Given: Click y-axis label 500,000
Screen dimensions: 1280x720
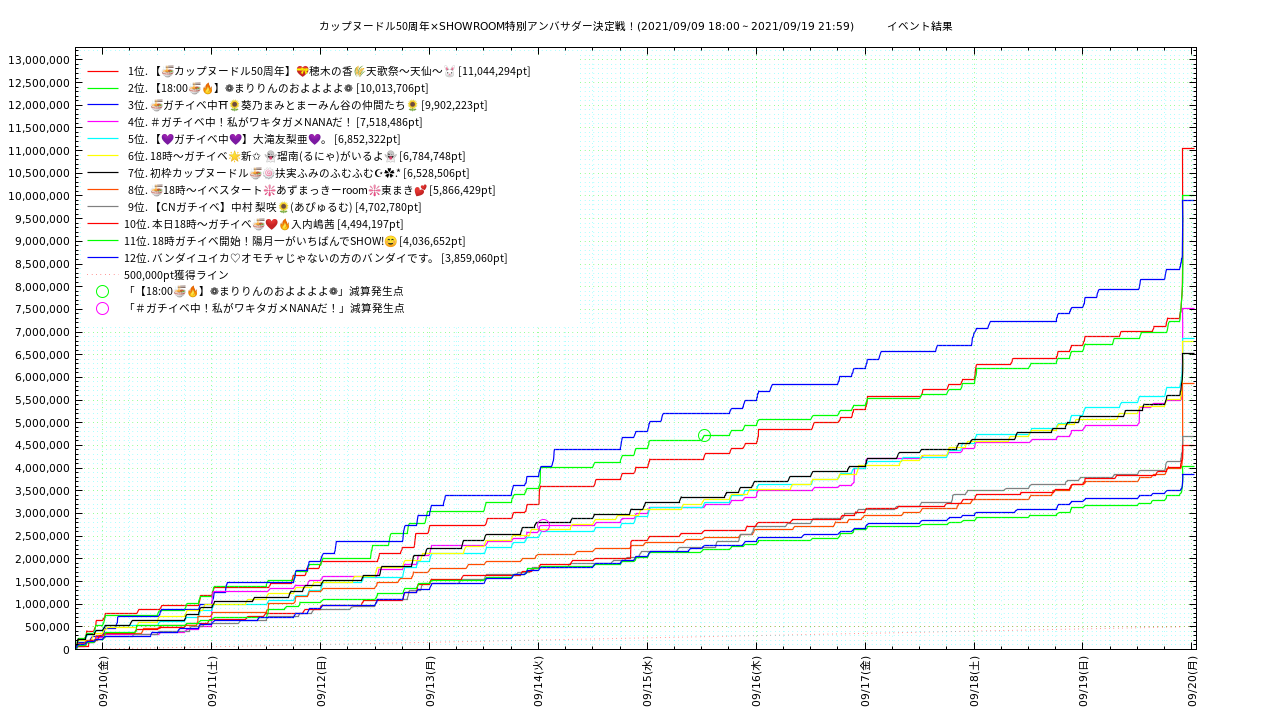Looking at the screenshot, I should (49, 627).
